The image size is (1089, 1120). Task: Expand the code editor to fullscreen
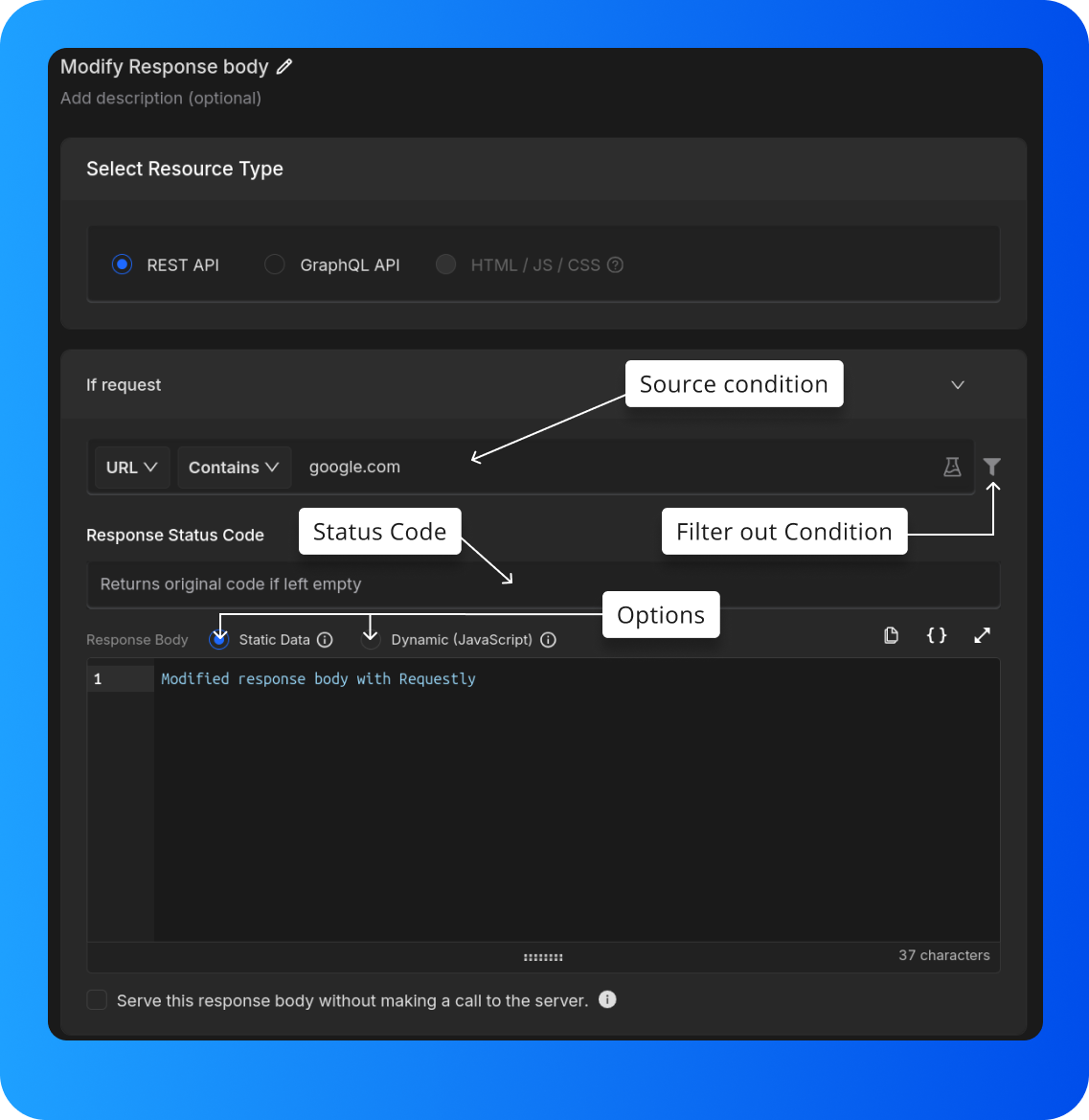tap(982, 635)
